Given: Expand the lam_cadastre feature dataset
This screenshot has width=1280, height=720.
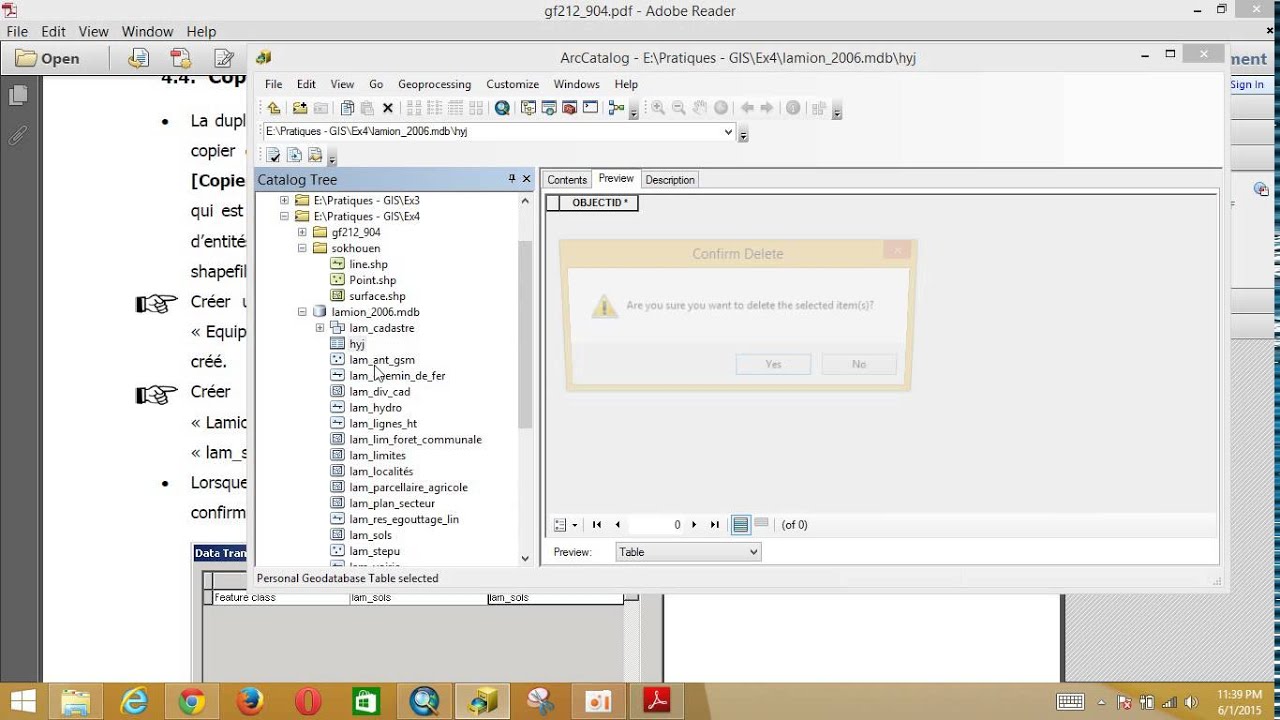Looking at the screenshot, I should point(320,328).
